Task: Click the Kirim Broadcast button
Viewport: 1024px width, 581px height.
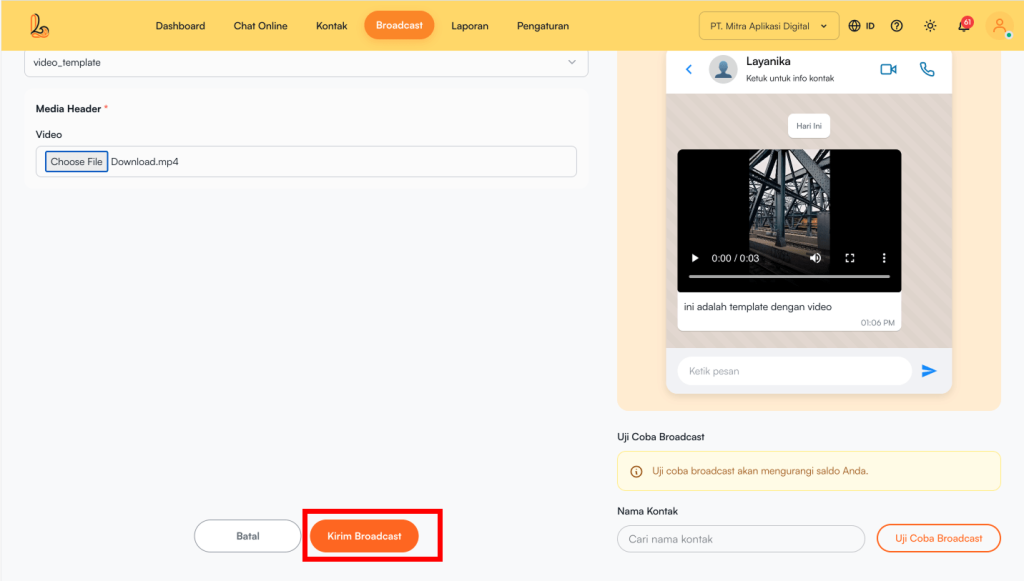Action: (x=364, y=536)
